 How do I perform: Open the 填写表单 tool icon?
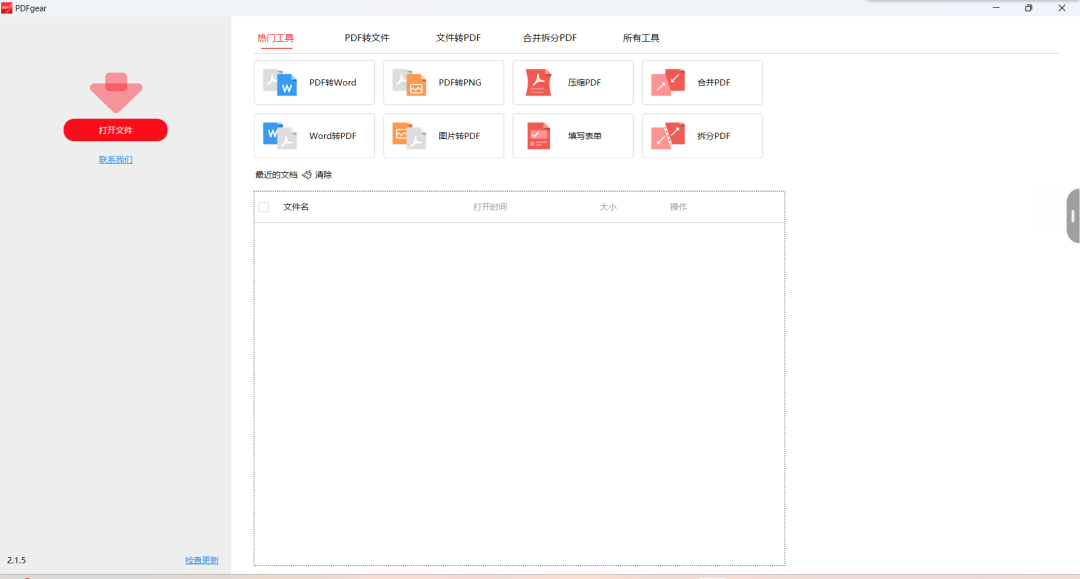539,135
